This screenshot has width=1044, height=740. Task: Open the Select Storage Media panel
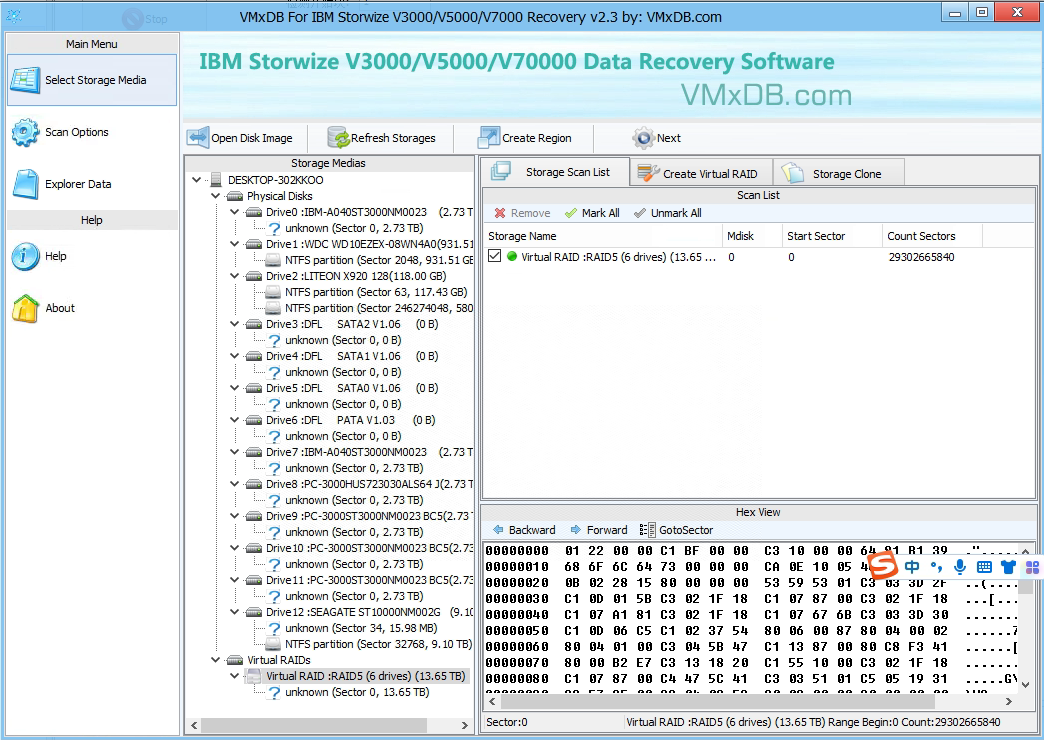tap(92, 80)
